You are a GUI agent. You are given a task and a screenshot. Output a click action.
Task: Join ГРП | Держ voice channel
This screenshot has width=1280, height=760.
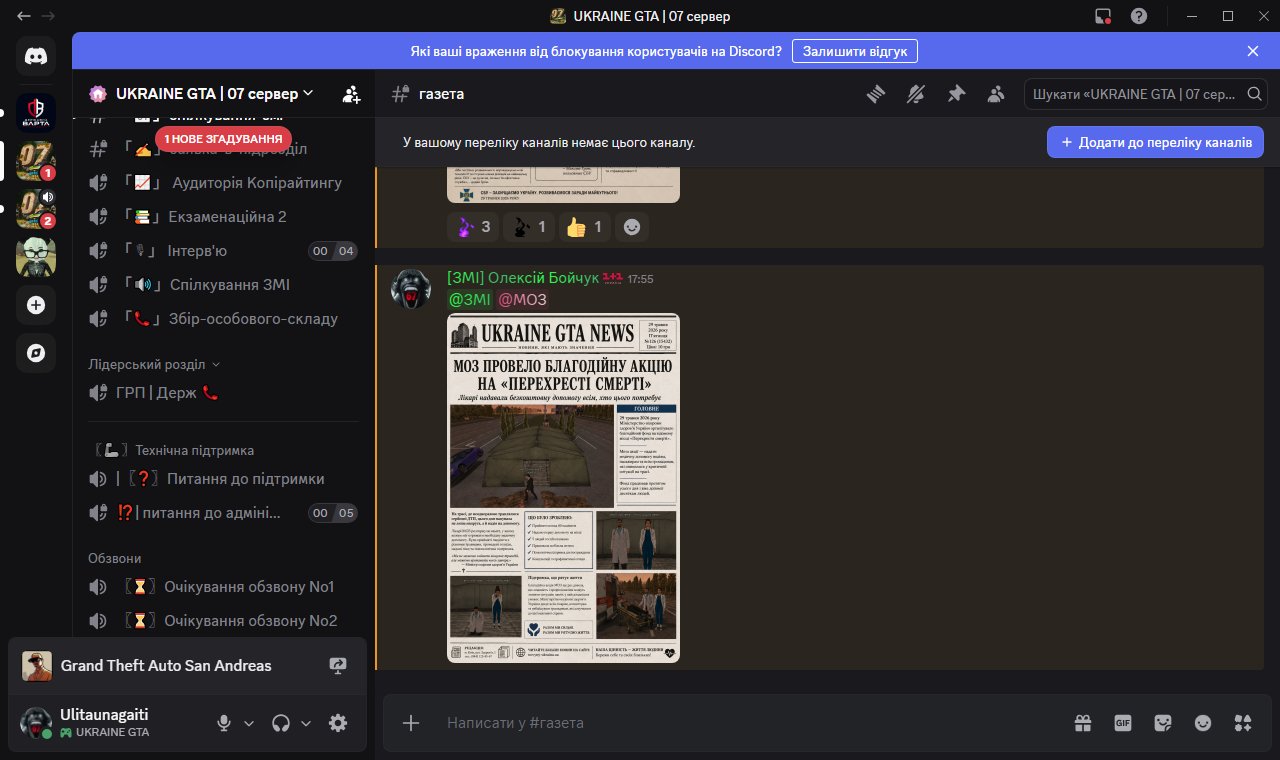coord(221,393)
